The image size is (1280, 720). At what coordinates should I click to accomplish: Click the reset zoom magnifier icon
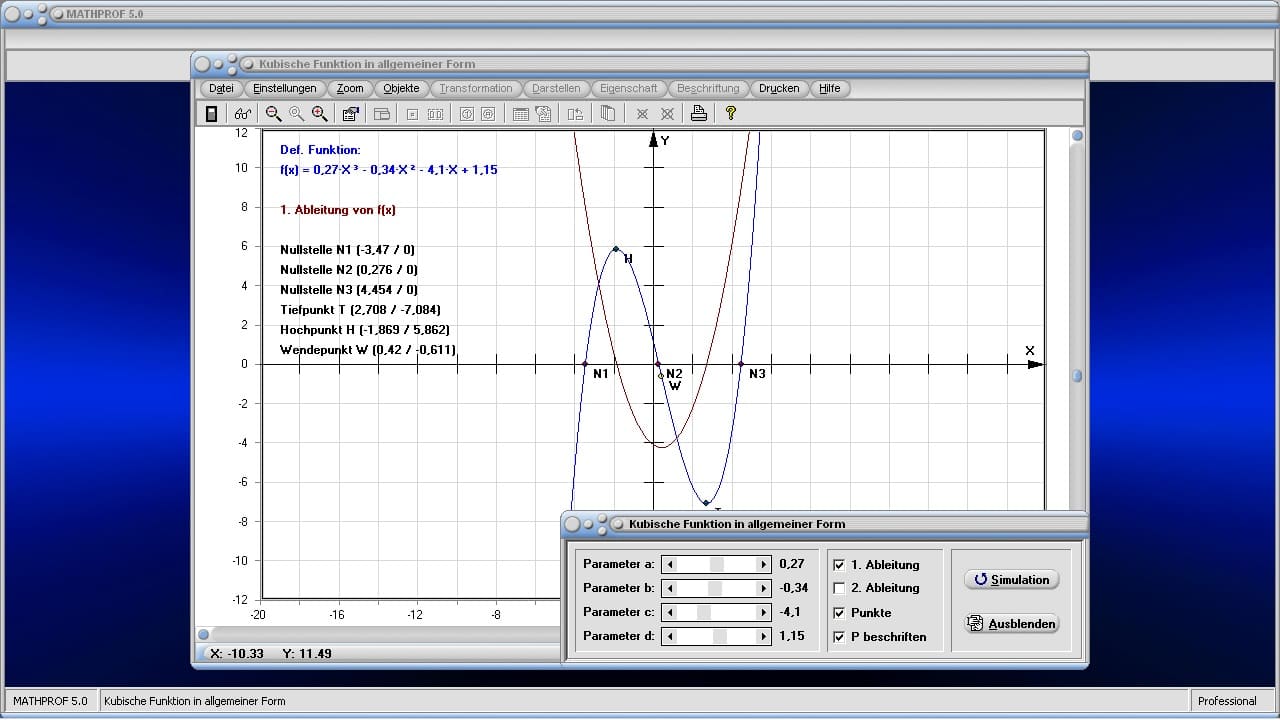point(296,114)
